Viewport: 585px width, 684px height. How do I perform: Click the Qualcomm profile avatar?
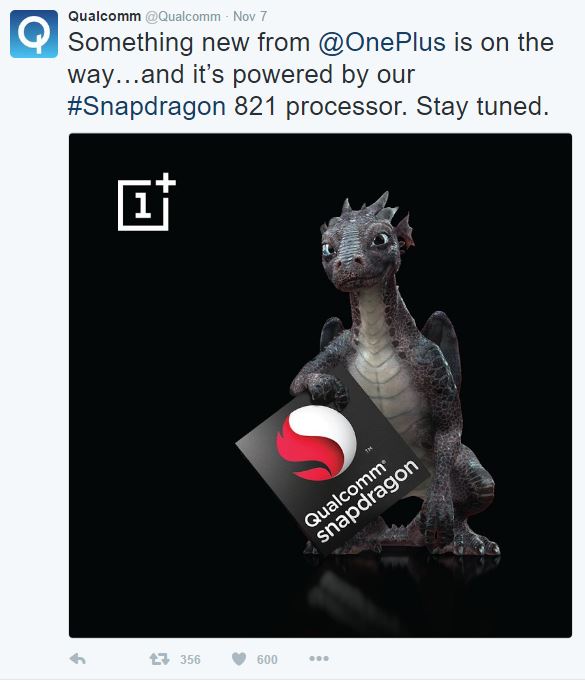(34, 34)
